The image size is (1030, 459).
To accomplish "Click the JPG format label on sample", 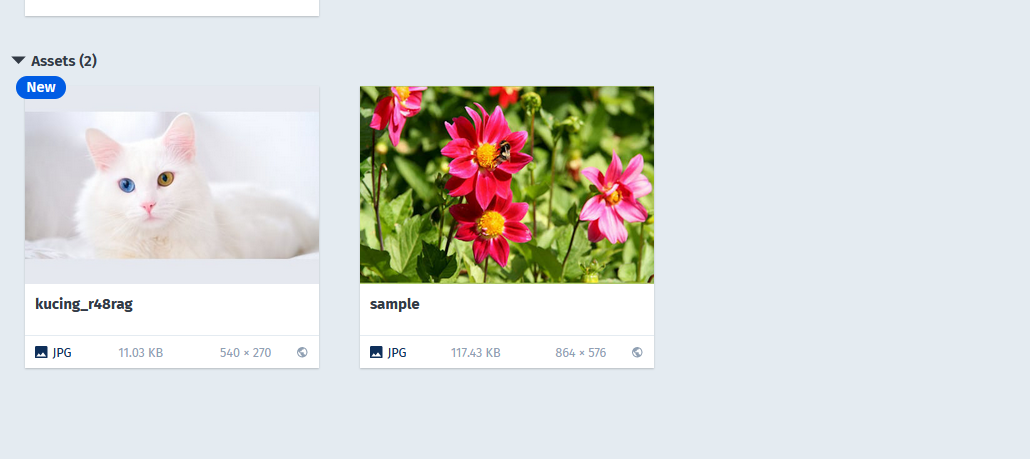I will pos(397,353).
